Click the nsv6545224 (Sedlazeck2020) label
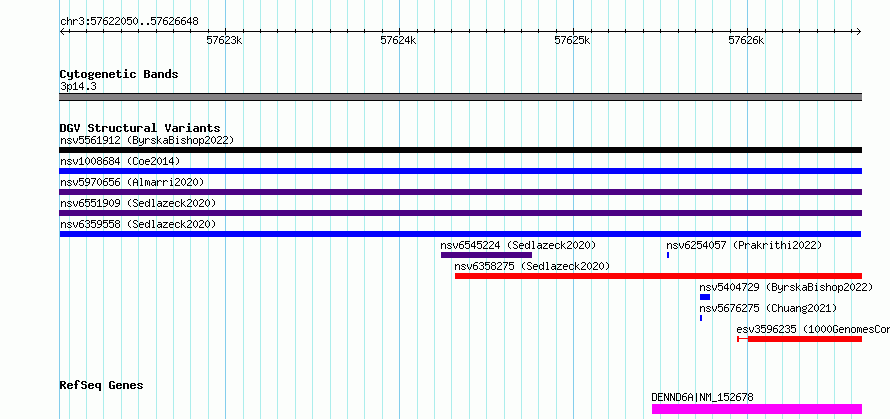Viewport: 890px width, 419px height. pos(518,245)
